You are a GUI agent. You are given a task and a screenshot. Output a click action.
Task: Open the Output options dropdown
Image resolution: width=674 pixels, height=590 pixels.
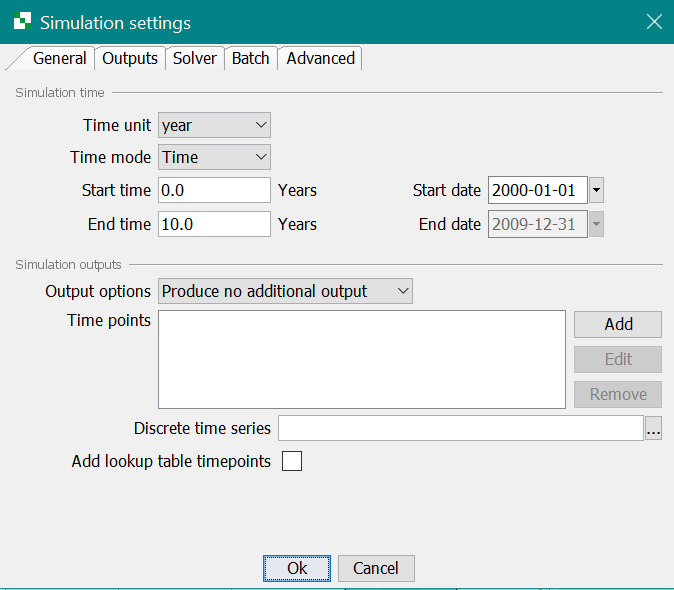click(x=285, y=291)
